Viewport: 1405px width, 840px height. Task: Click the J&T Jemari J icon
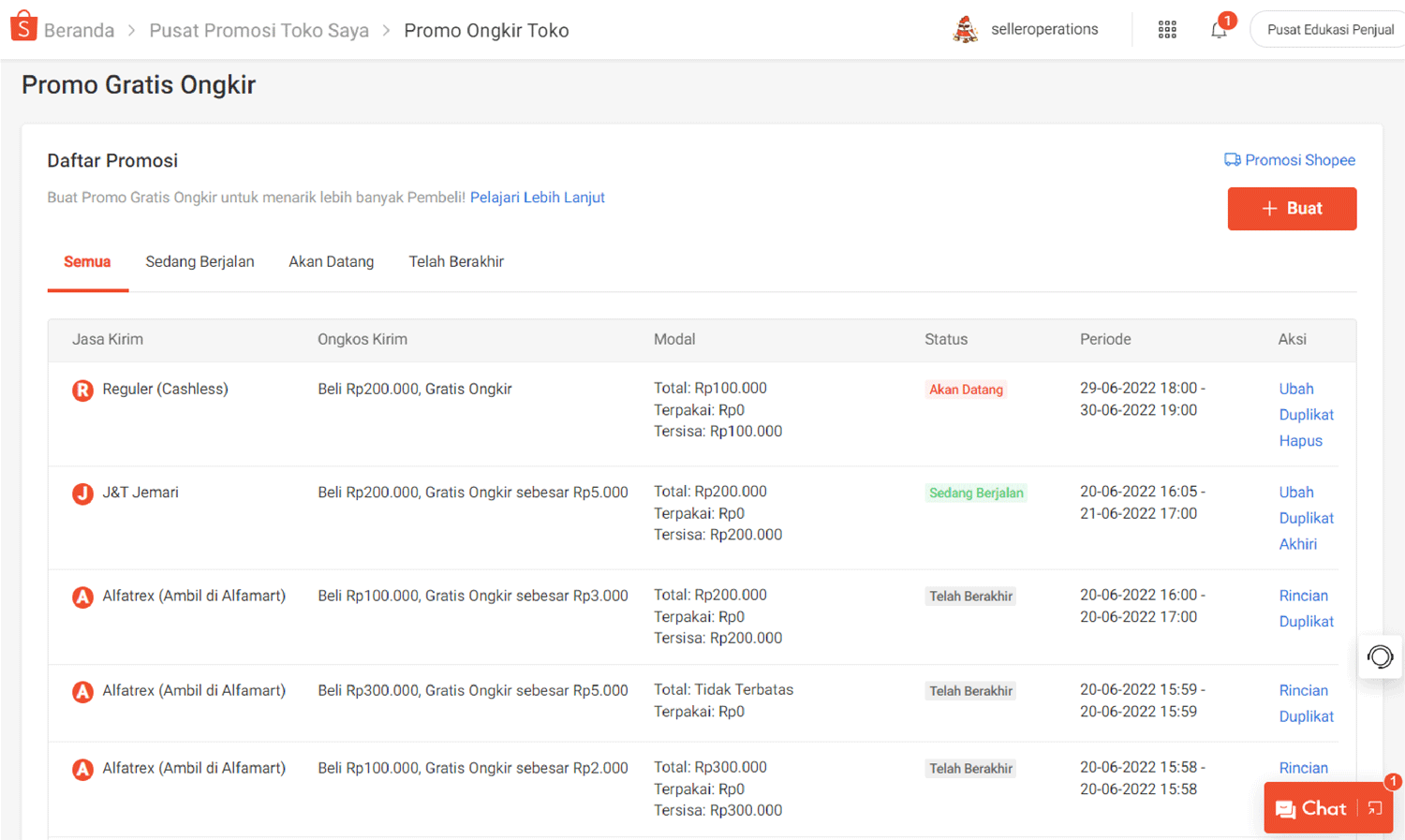(82, 494)
